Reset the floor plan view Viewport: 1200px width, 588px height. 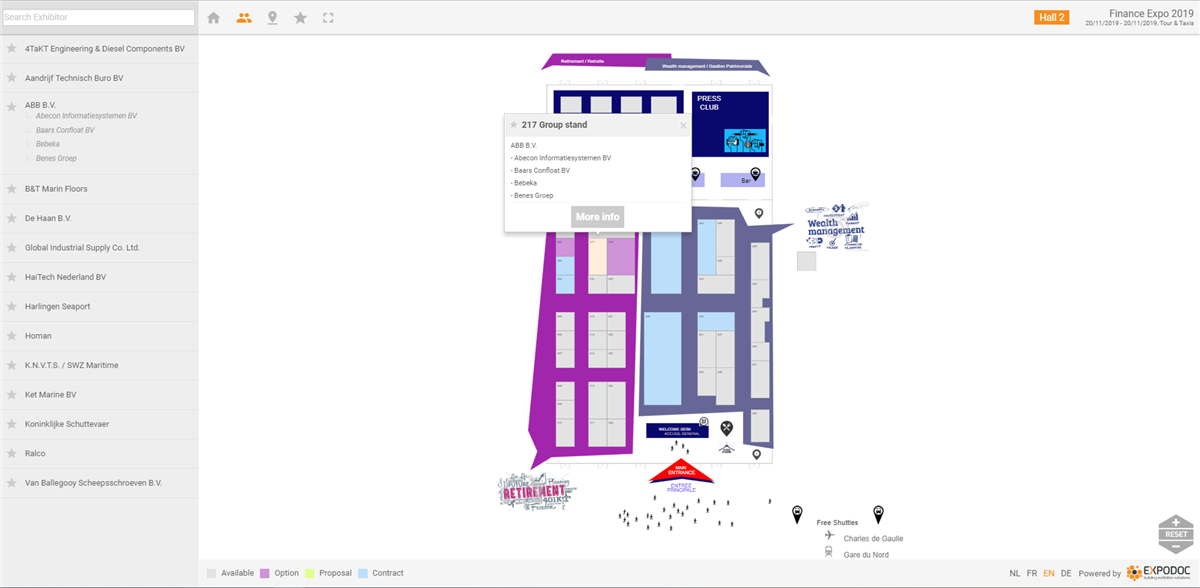point(1175,535)
